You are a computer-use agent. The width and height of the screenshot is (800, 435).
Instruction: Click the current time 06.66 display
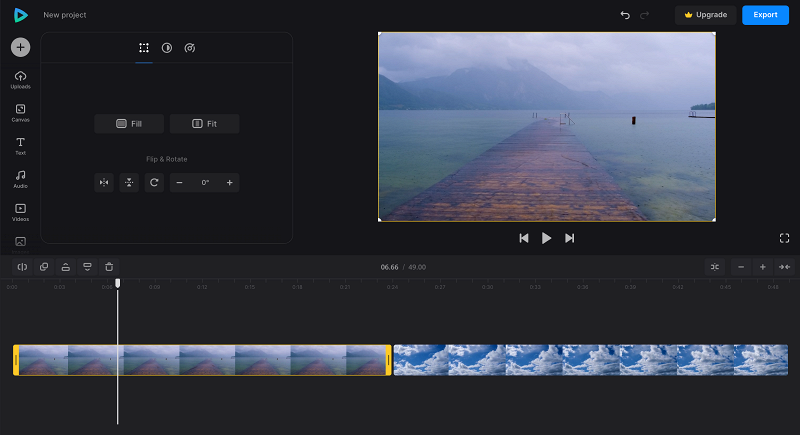389,267
